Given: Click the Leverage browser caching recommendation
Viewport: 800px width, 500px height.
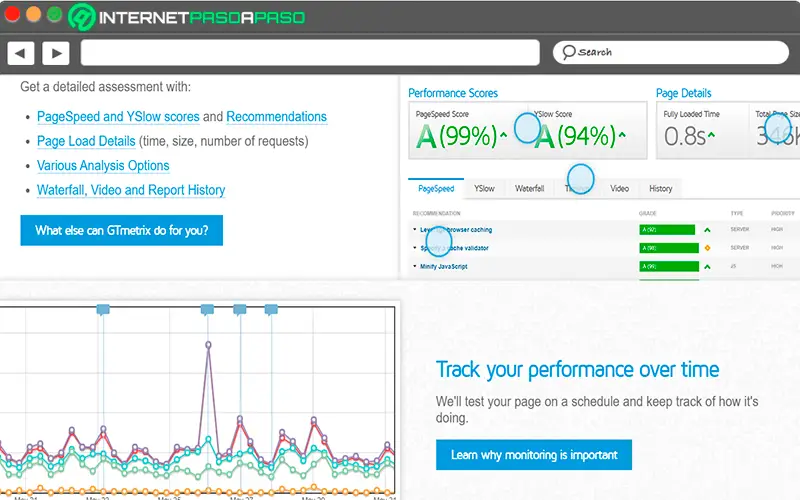Looking at the screenshot, I should (x=456, y=230).
